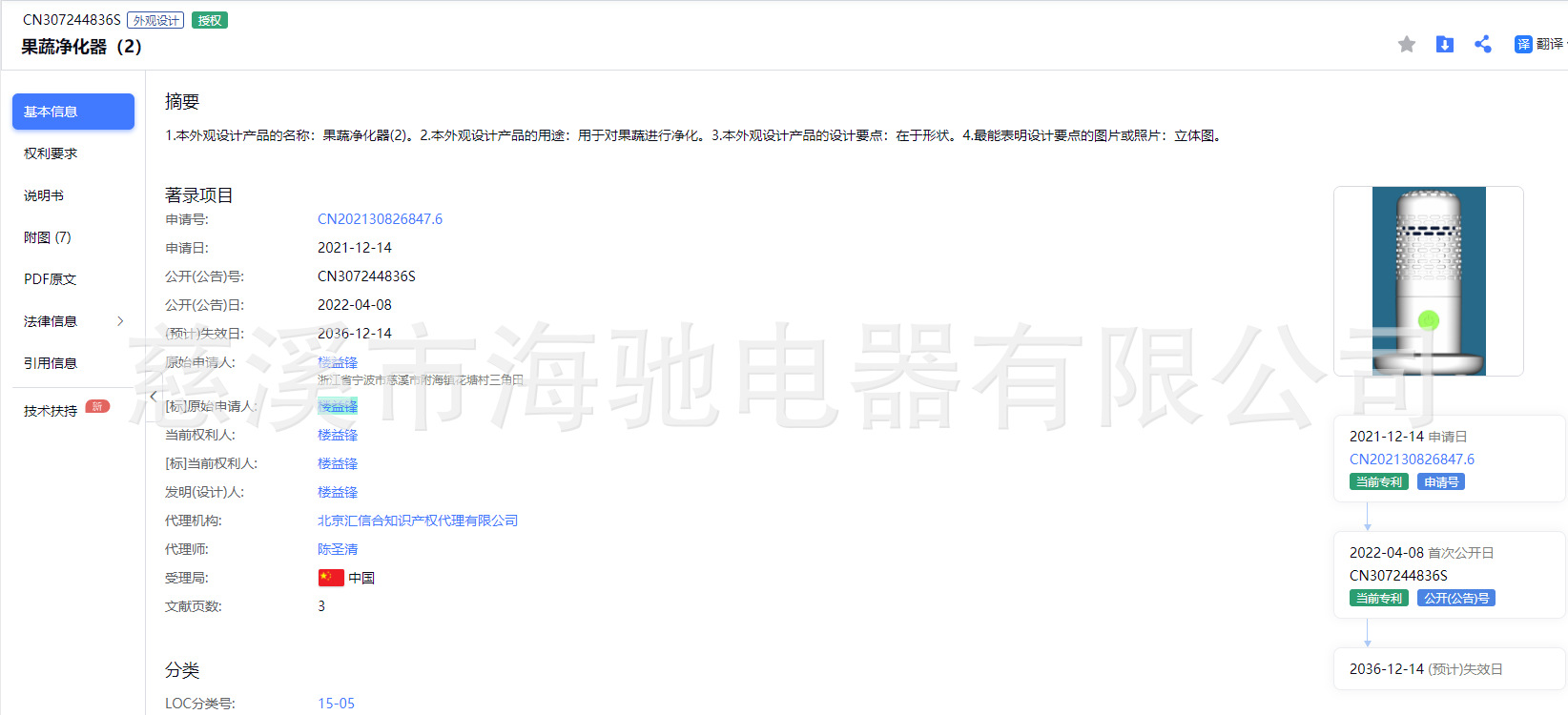1568x715 pixels.
Task: Open agency link 北京汇信合知识产权代理有限公司
Action: pyautogui.click(x=418, y=521)
